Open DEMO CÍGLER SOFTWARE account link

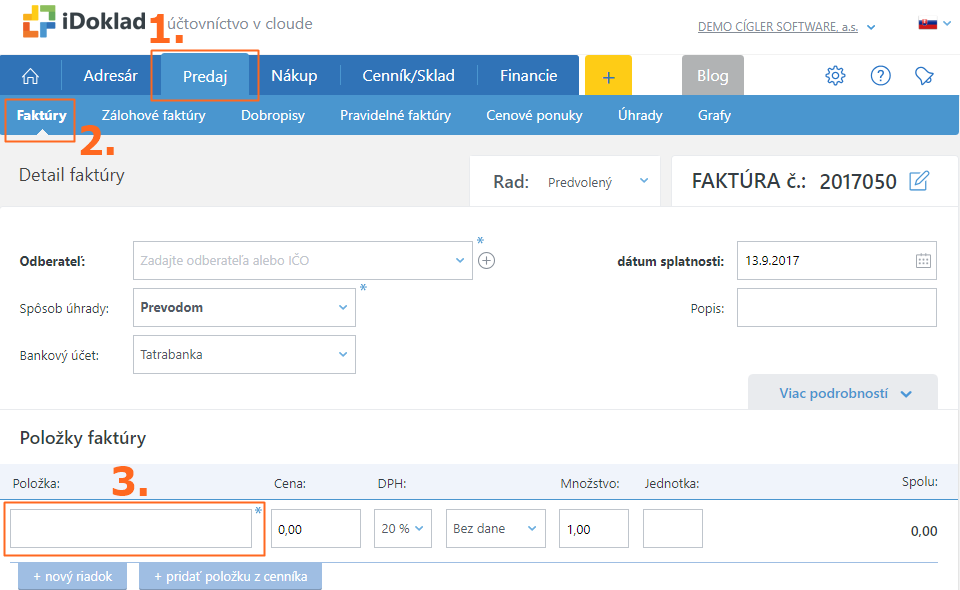coord(778,27)
